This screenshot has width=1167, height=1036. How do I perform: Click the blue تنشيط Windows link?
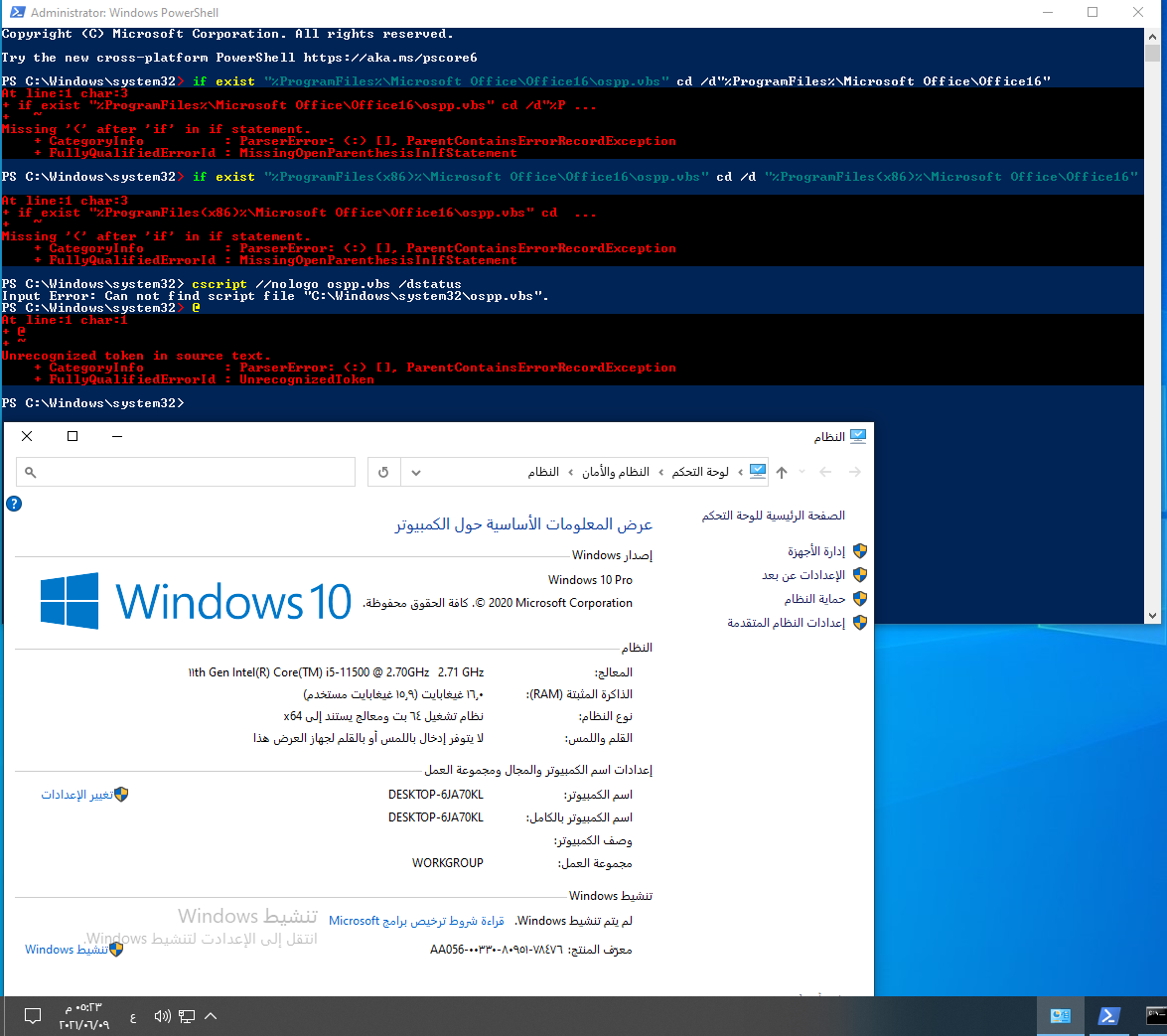pos(67,950)
